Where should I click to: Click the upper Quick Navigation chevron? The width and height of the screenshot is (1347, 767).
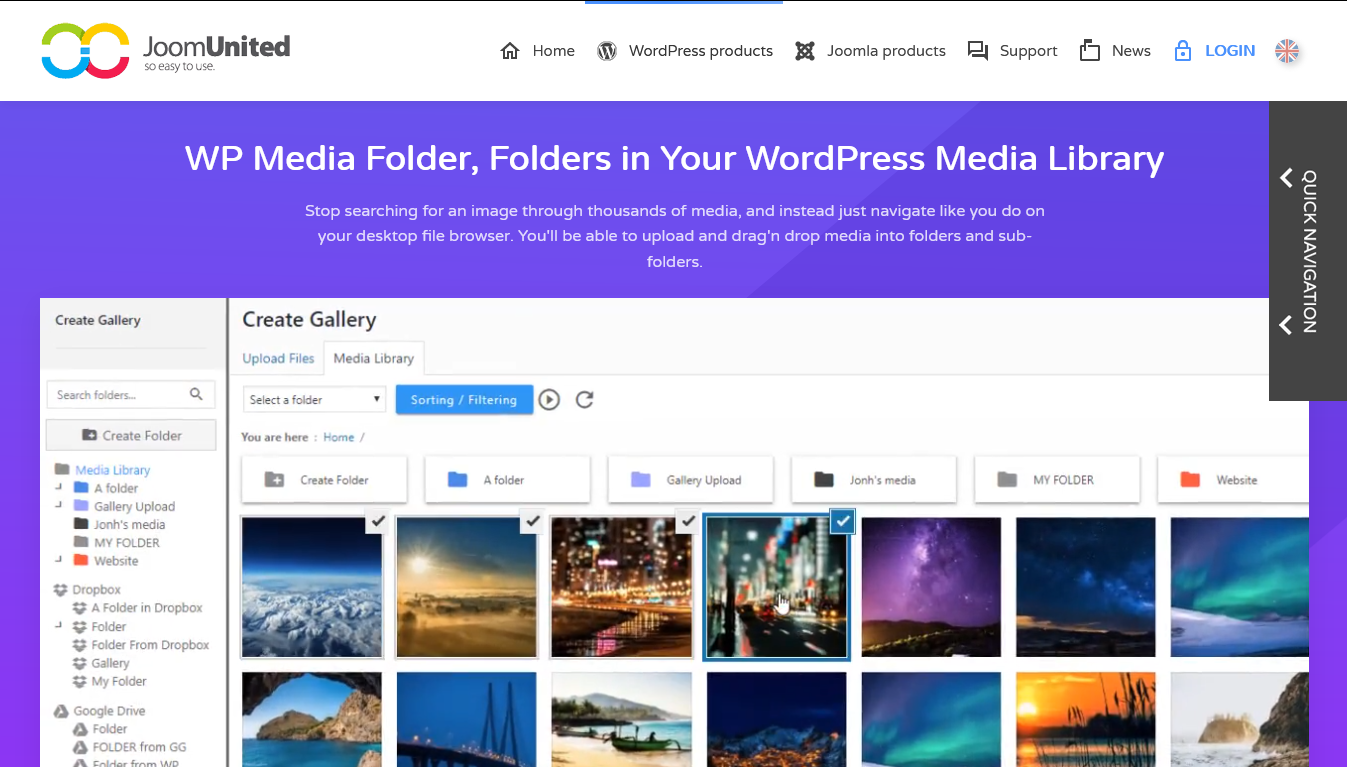[x=1286, y=178]
